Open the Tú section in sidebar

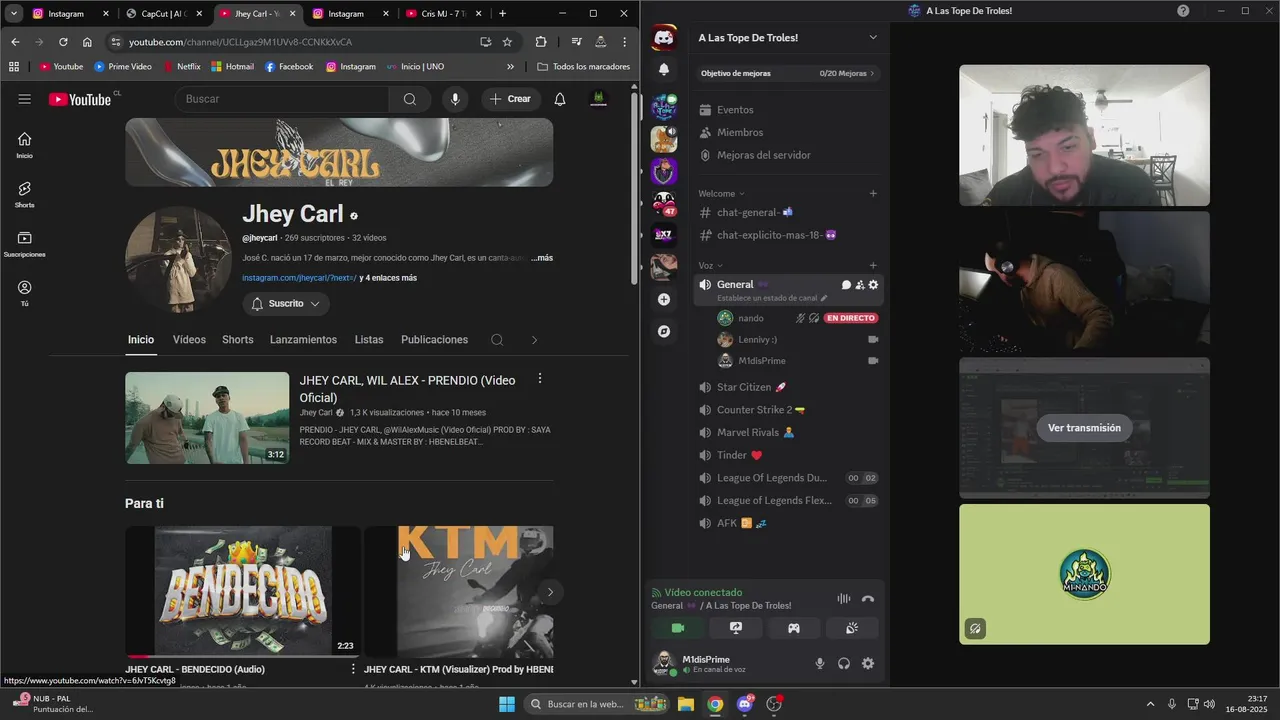(24, 293)
